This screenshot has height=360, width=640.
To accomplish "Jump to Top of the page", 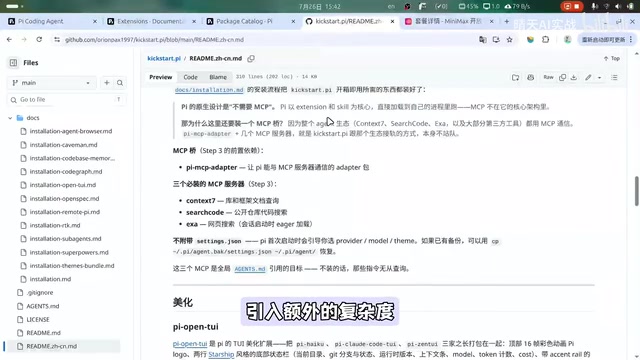I will [612, 58].
